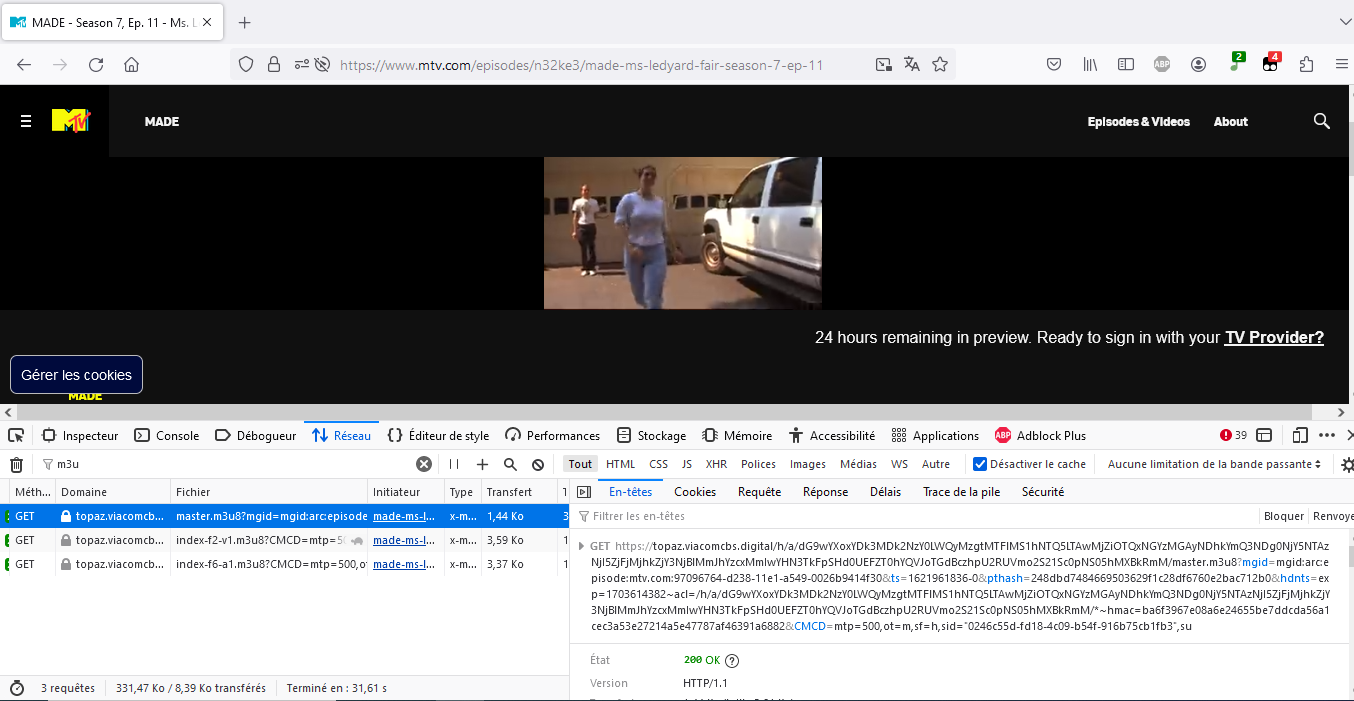Open network search with the magnifier icon
This screenshot has height=701, width=1354.
tap(510, 464)
